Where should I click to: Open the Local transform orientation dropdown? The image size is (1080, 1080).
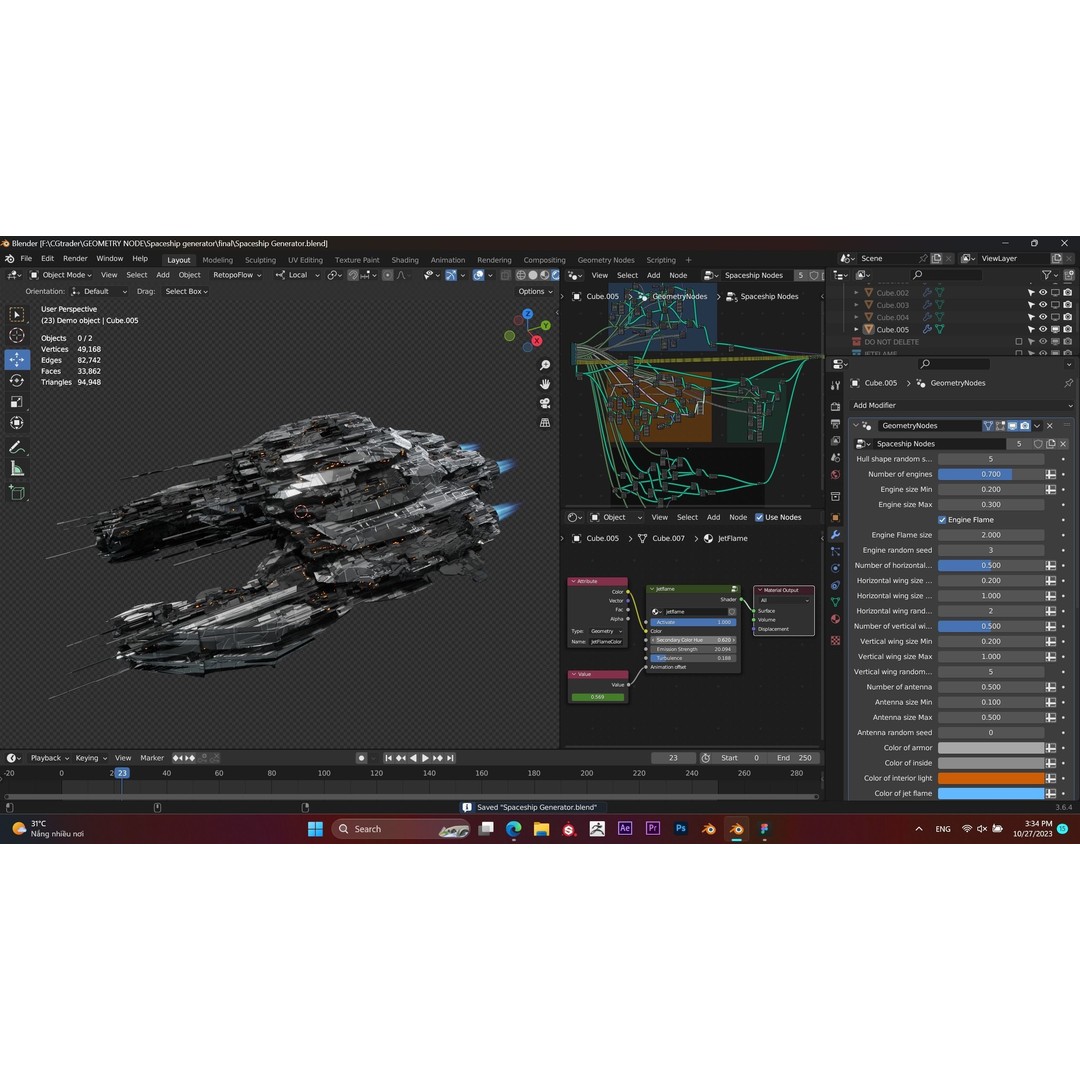pos(298,275)
